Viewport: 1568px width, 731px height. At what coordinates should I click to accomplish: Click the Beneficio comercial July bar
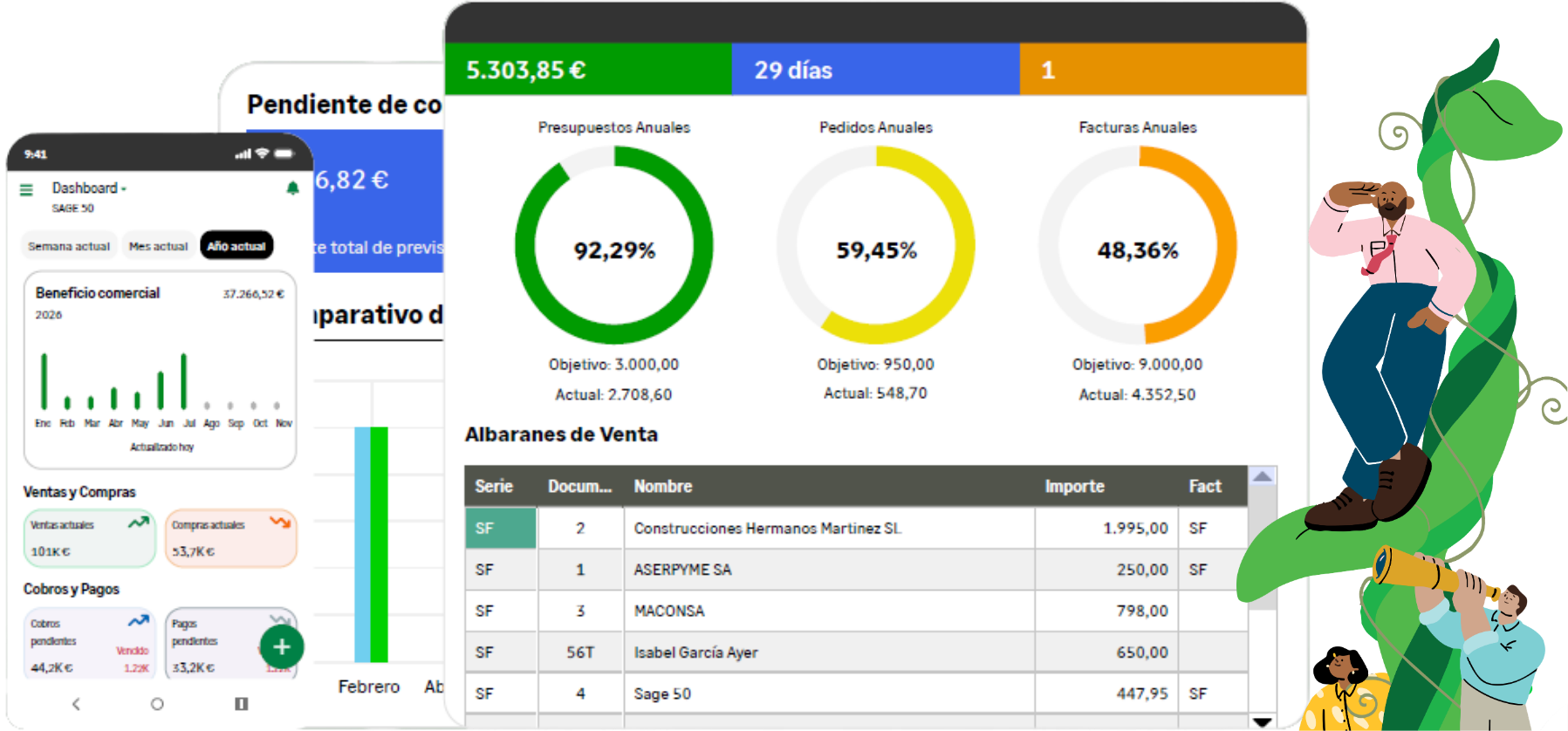pyautogui.click(x=184, y=381)
